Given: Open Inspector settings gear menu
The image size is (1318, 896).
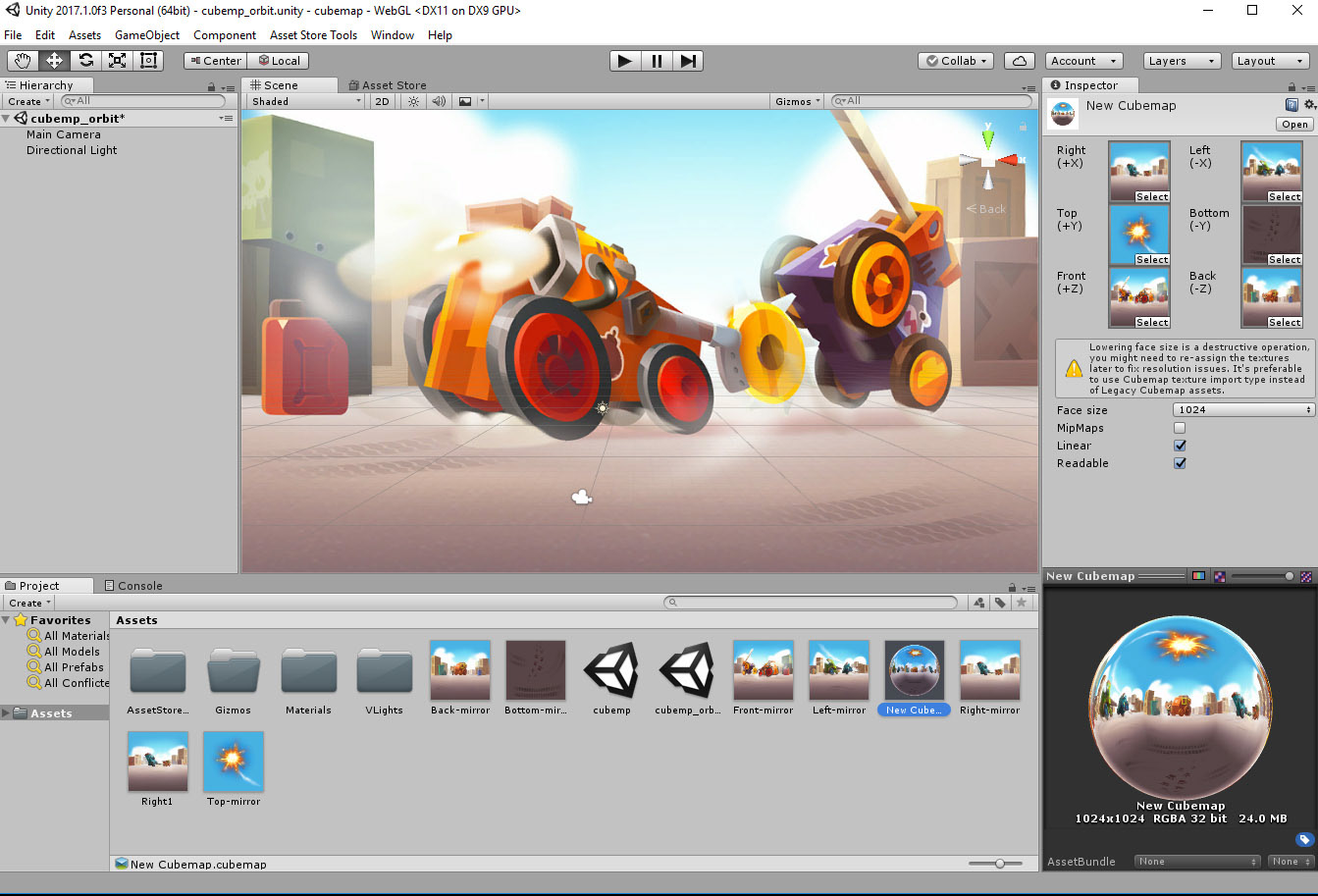Looking at the screenshot, I should point(1309,105).
